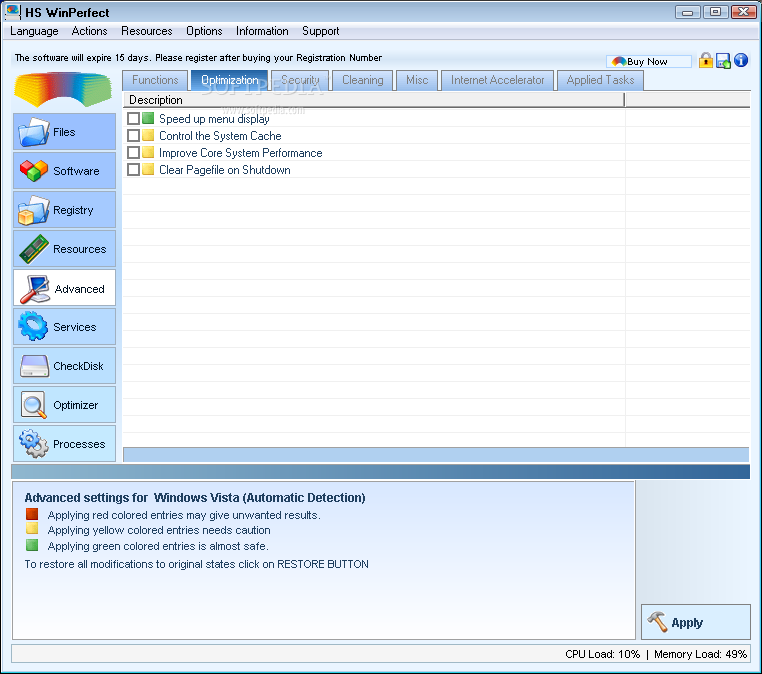Click the green marker beside Speed up menu display
The height and width of the screenshot is (674, 762).
point(148,118)
